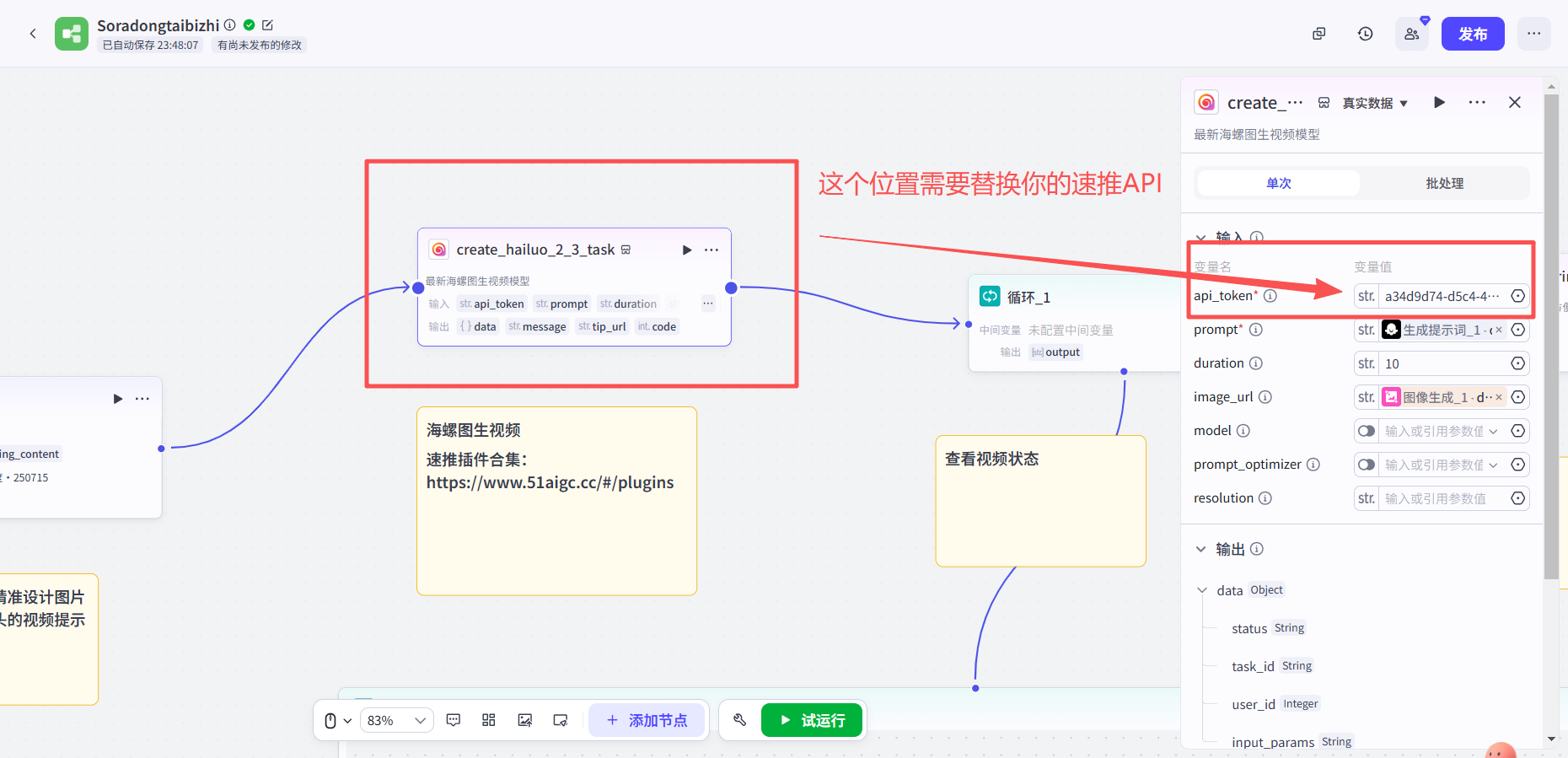This screenshot has height=758, width=1568.
Task: Run the side panel node play button
Action: 1439,102
